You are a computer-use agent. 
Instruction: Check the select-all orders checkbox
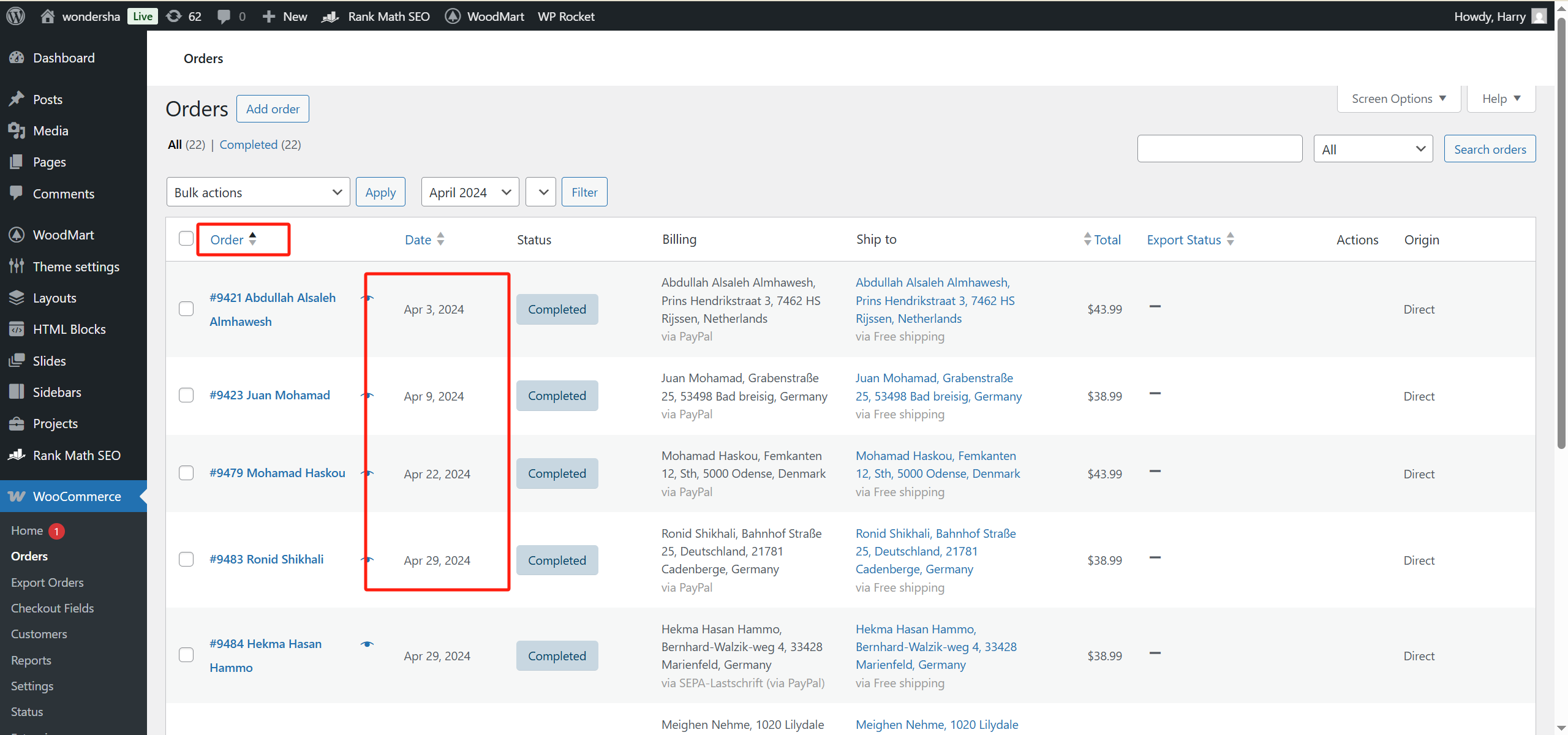[x=186, y=238]
